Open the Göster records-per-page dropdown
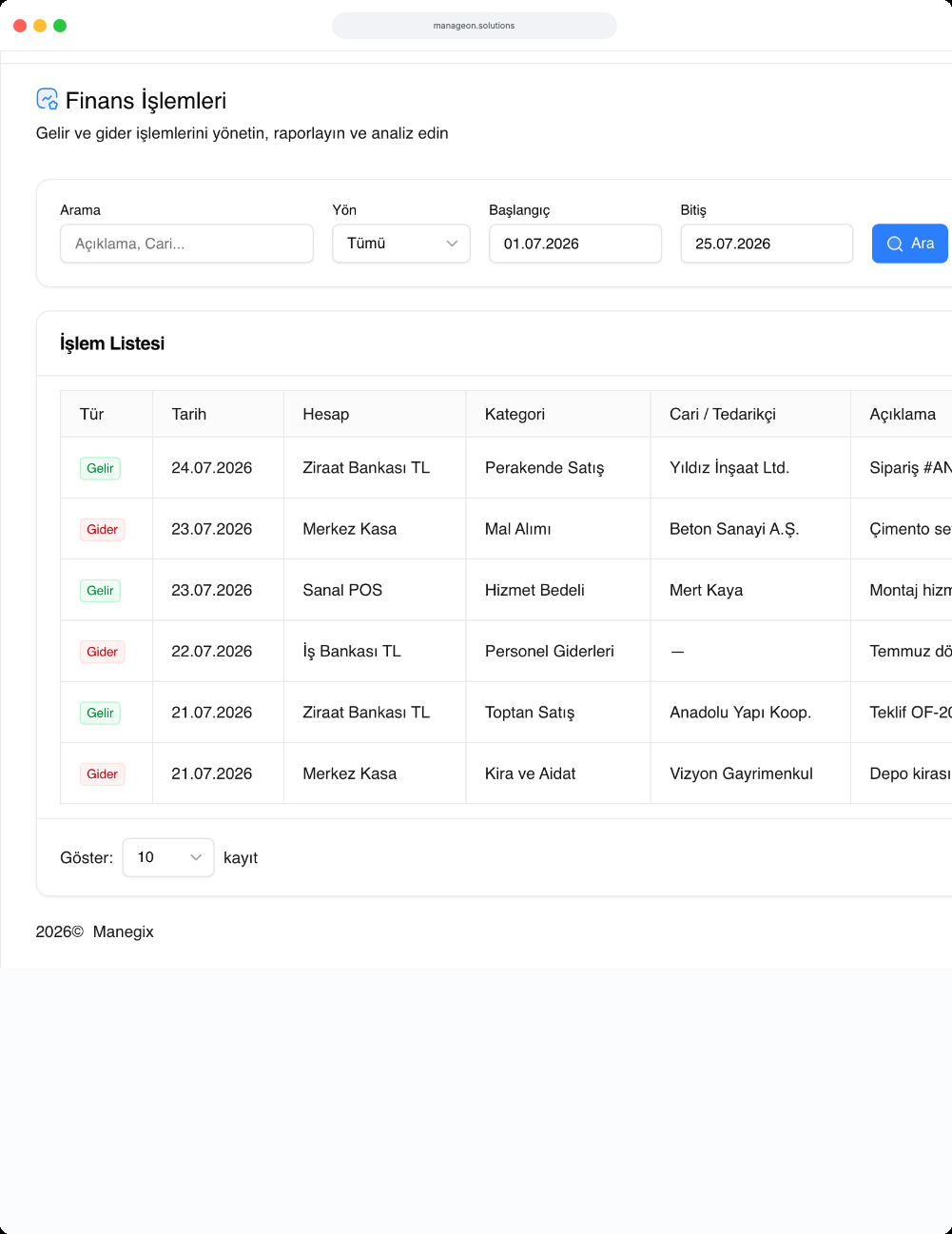 168,857
